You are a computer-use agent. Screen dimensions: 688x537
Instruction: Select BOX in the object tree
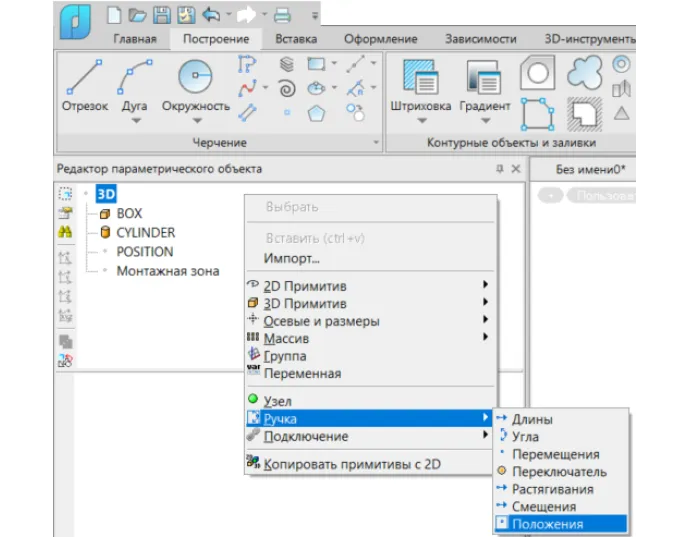click(x=129, y=213)
